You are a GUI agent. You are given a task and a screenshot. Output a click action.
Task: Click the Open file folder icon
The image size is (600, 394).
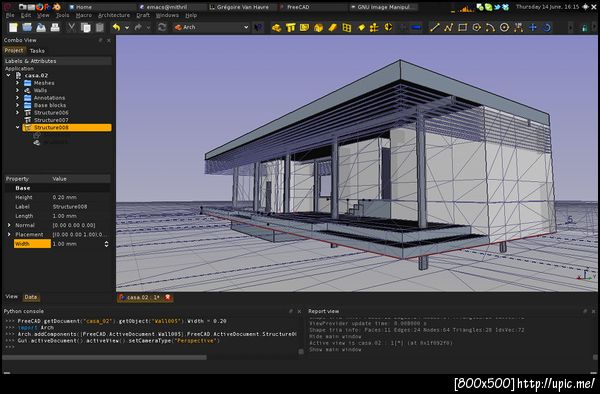point(27,27)
